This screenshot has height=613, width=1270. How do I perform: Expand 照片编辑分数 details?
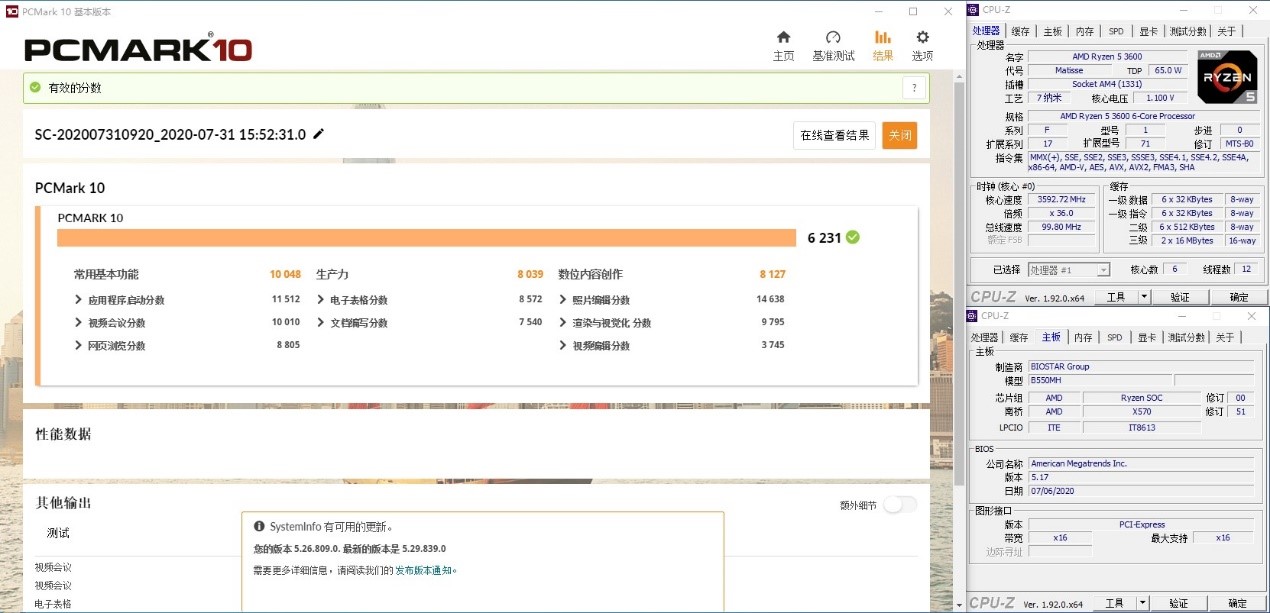pyautogui.click(x=563, y=300)
